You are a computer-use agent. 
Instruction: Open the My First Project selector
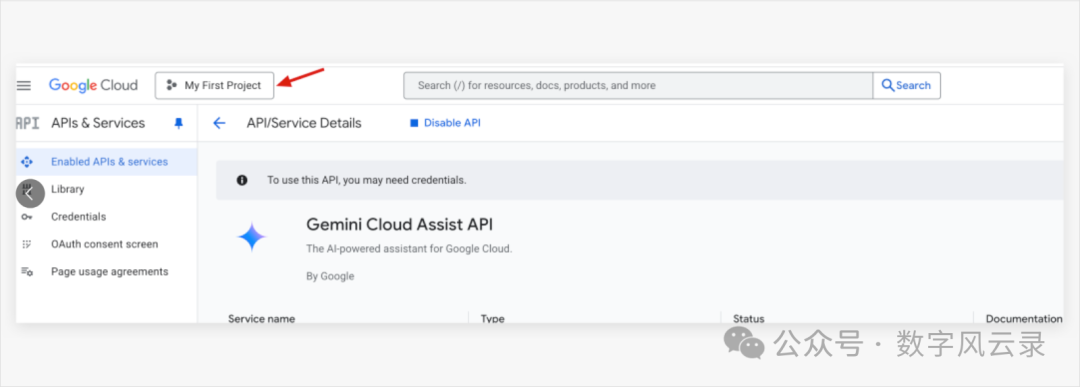tap(214, 85)
